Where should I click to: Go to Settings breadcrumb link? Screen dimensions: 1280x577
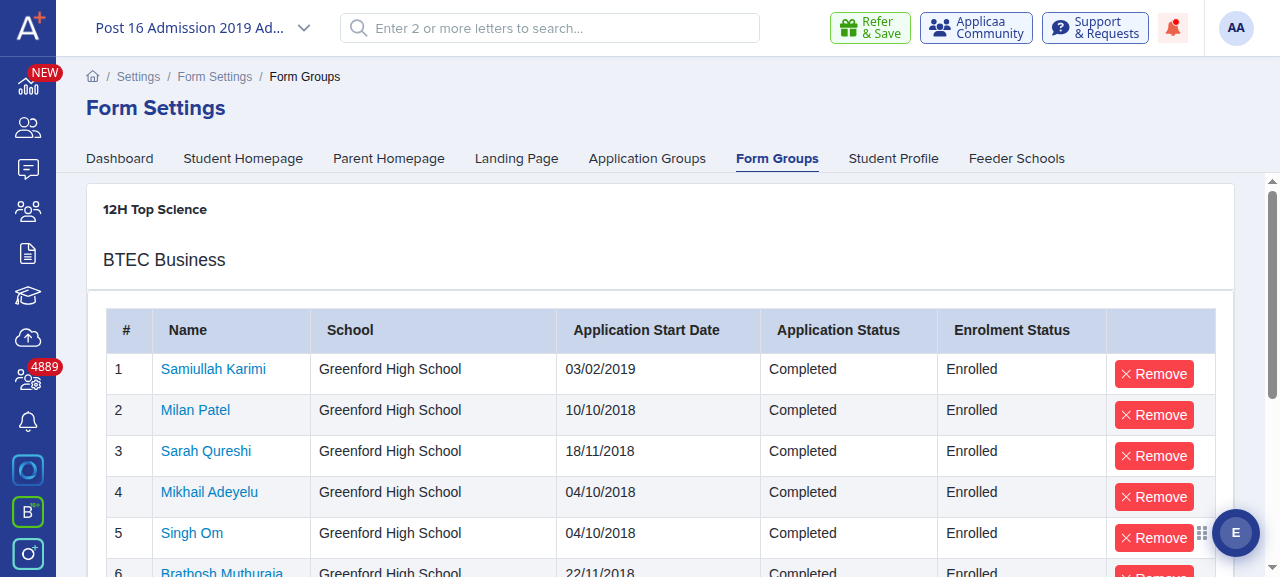click(x=138, y=77)
